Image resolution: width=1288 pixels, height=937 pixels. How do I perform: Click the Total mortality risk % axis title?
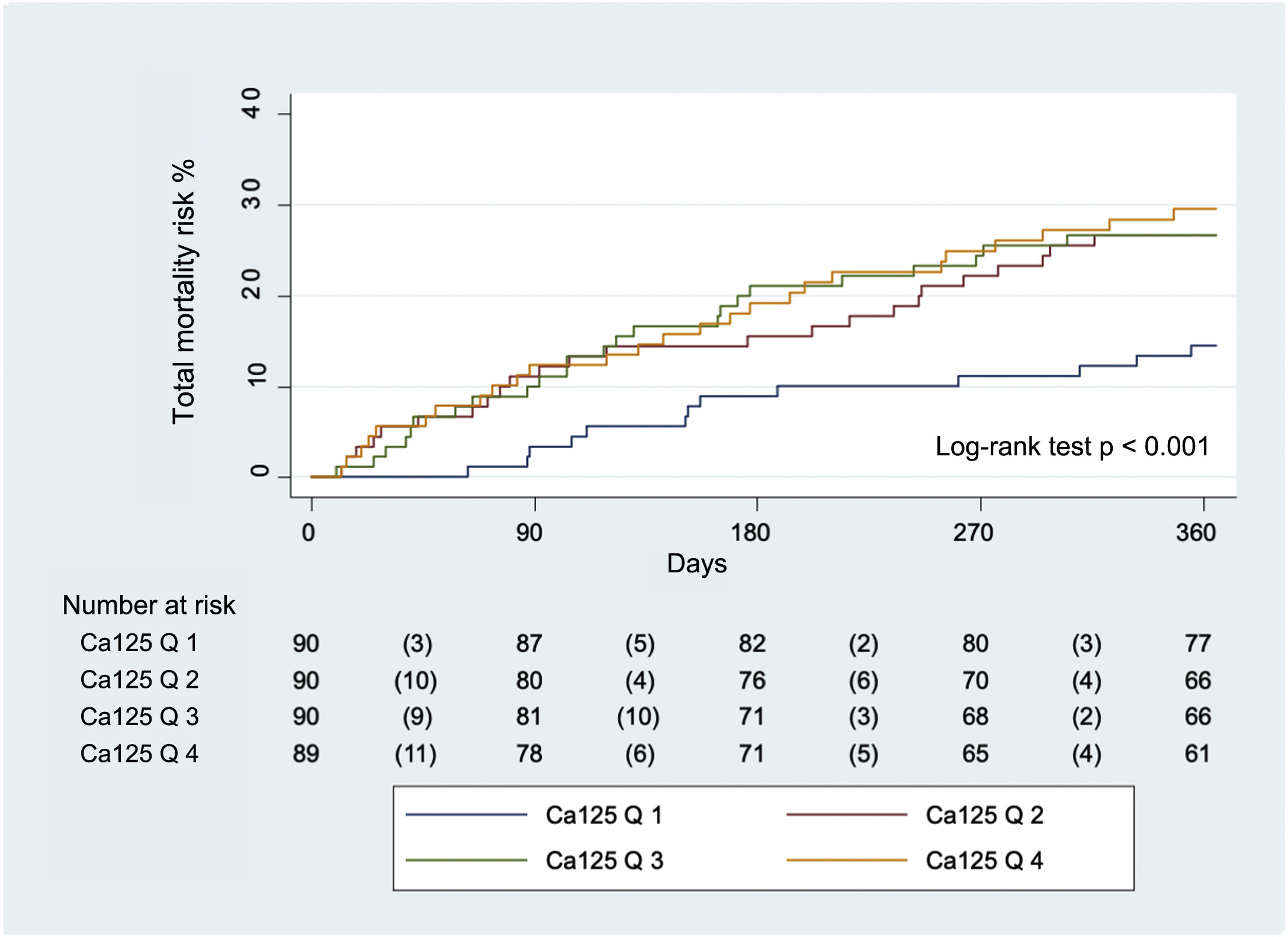[x=184, y=291]
